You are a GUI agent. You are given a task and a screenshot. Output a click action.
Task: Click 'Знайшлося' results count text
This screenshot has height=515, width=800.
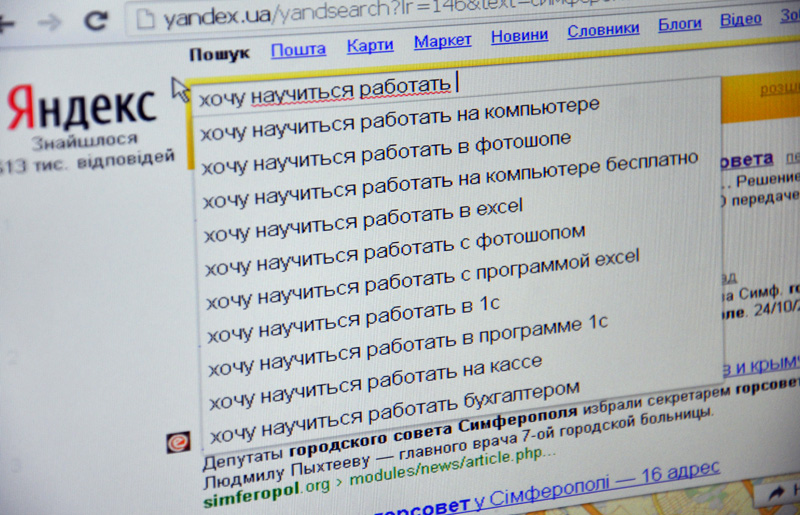click(84, 141)
